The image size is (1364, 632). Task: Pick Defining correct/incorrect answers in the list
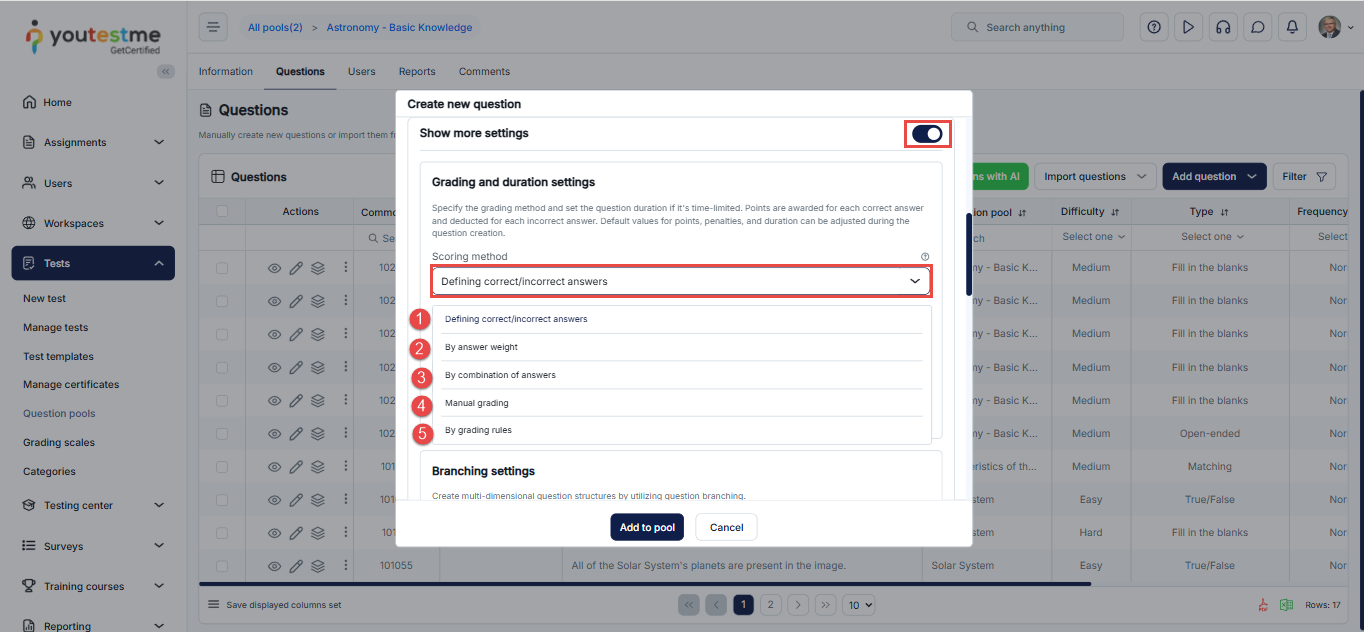click(681, 319)
